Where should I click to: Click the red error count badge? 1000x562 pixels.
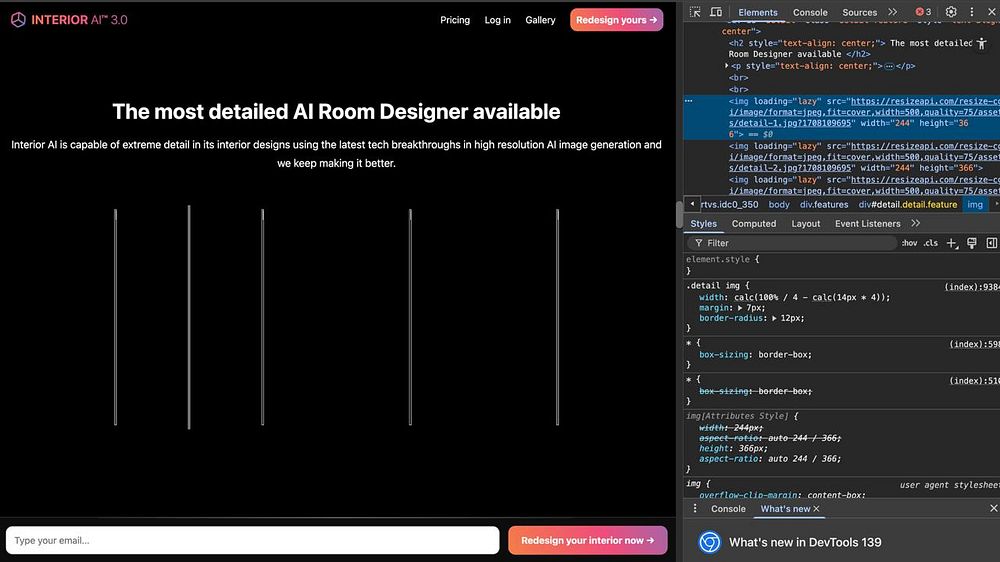pyautogui.click(x=923, y=12)
